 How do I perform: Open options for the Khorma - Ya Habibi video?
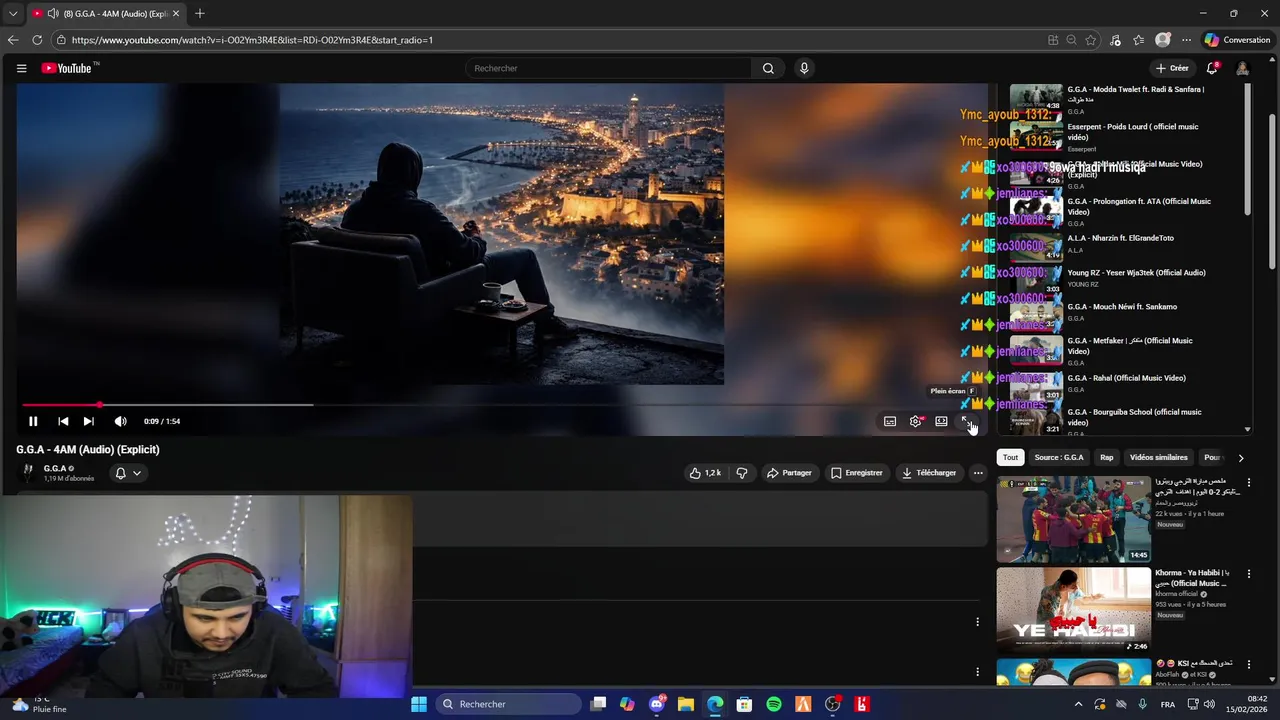[x=1249, y=574]
